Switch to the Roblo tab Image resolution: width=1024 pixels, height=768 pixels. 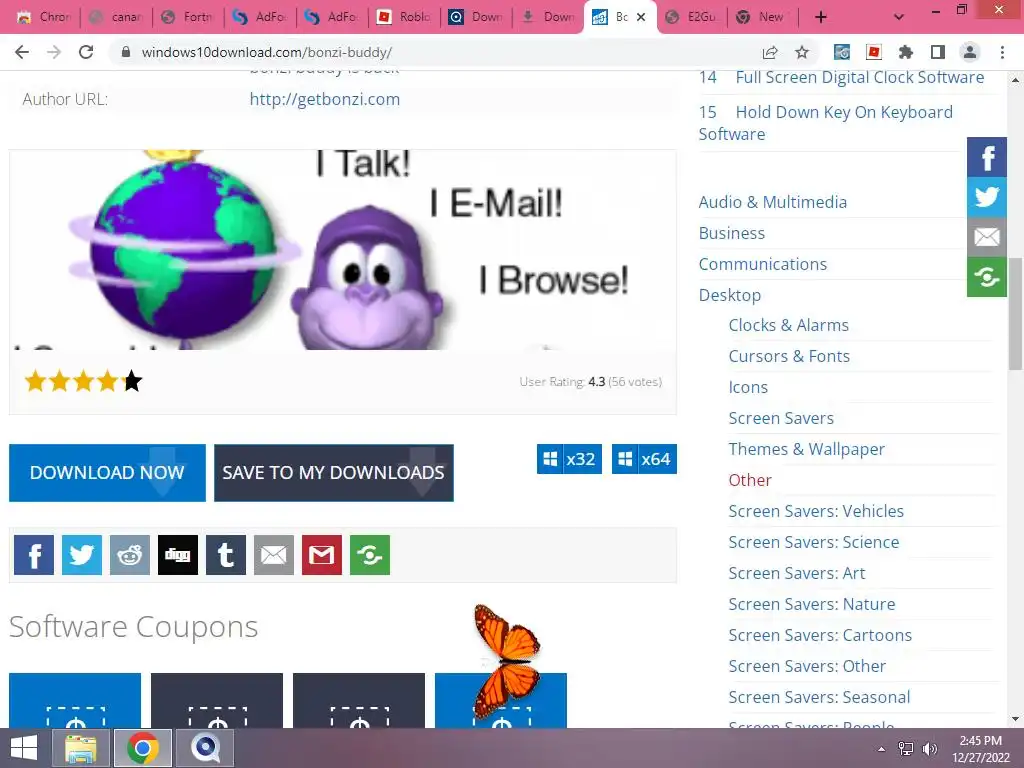pyautogui.click(x=404, y=17)
